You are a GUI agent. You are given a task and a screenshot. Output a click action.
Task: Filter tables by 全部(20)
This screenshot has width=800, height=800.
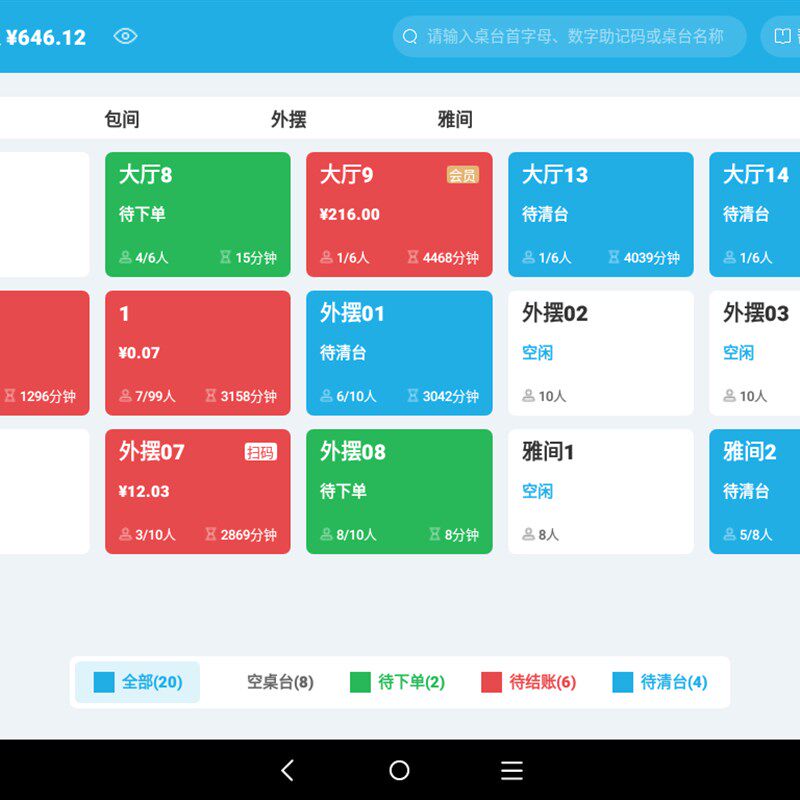click(x=137, y=682)
